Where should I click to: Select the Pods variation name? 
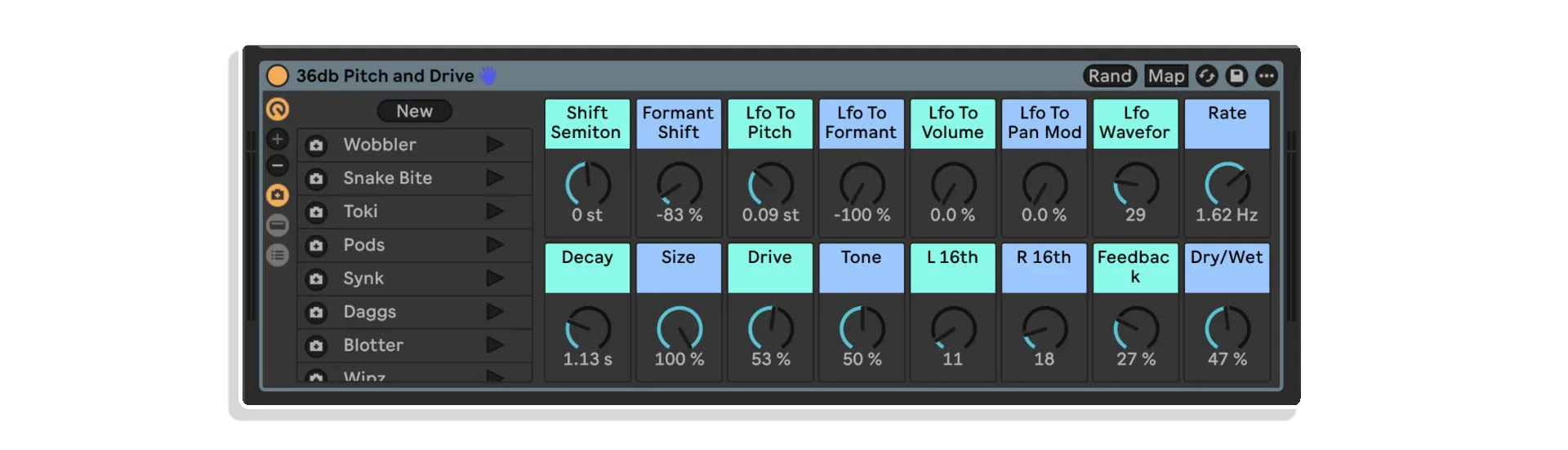tap(363, 245)
